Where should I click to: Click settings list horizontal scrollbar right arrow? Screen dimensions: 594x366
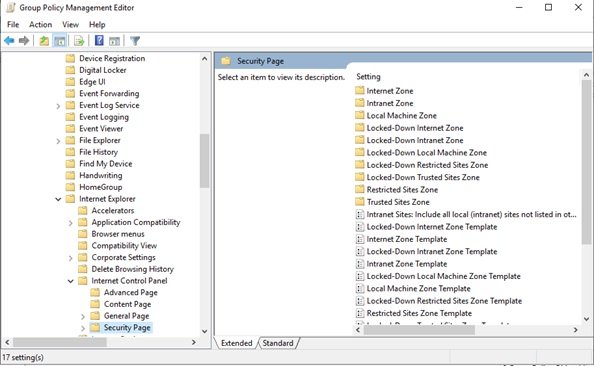575,330
